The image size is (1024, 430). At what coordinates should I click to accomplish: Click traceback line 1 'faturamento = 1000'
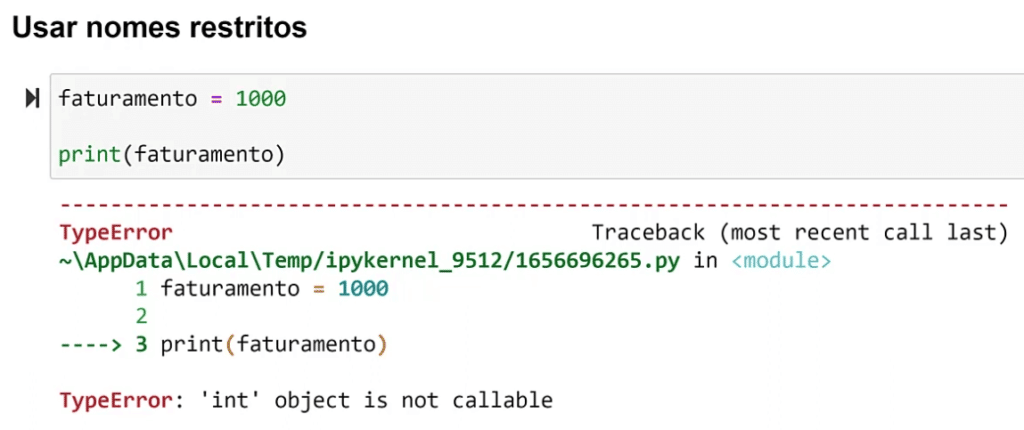pos(275,288)
